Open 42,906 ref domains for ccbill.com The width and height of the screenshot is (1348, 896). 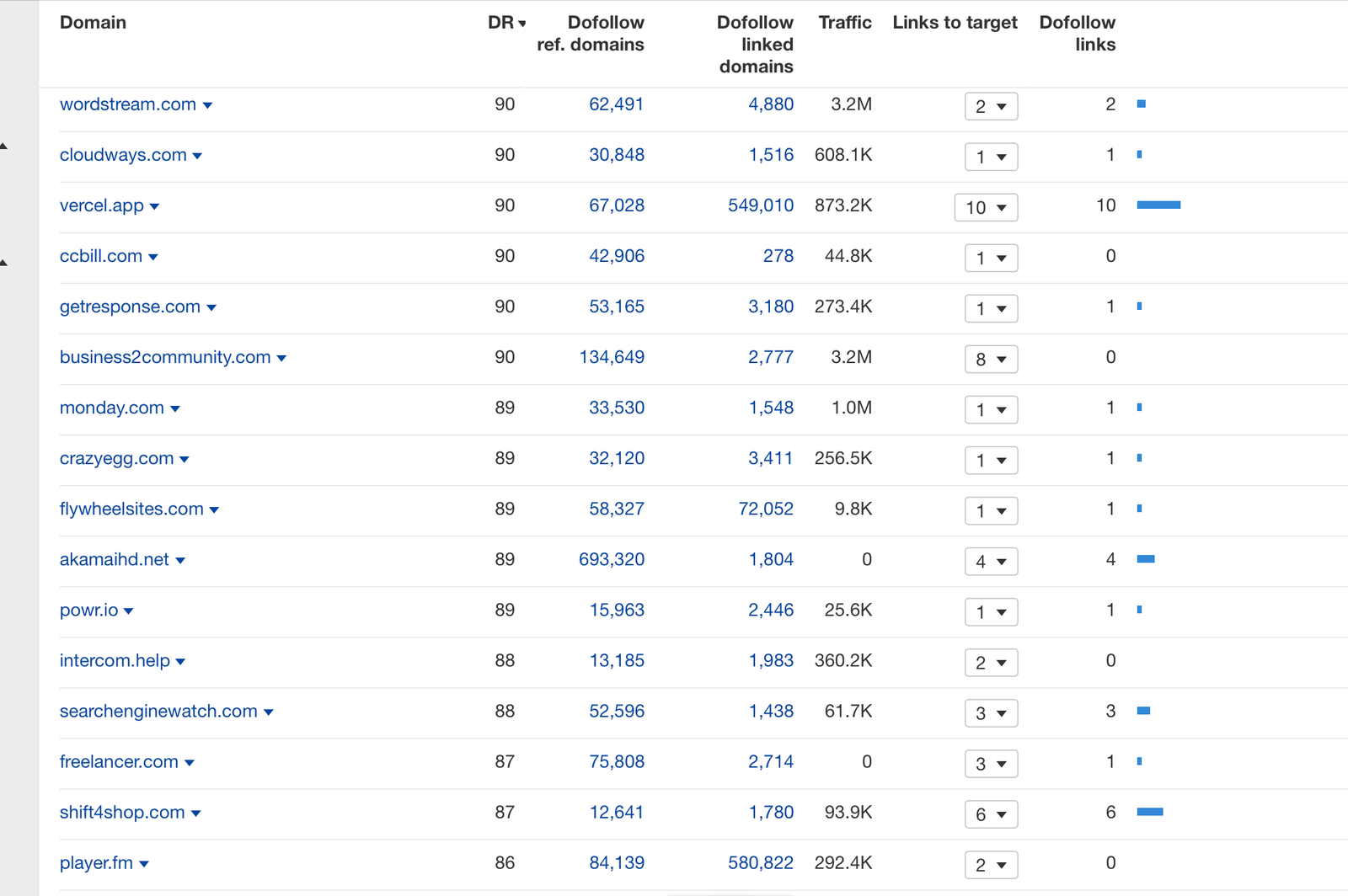point(616,256)
